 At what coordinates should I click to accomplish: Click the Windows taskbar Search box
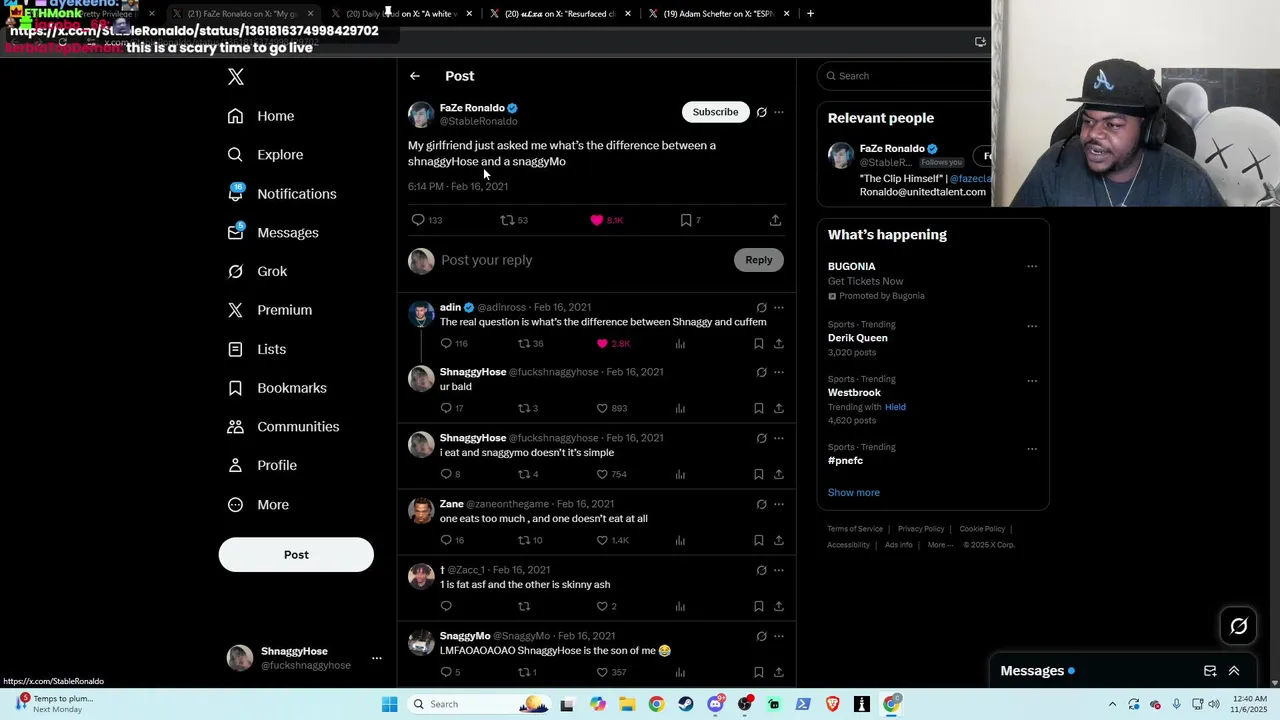(480, 704)
